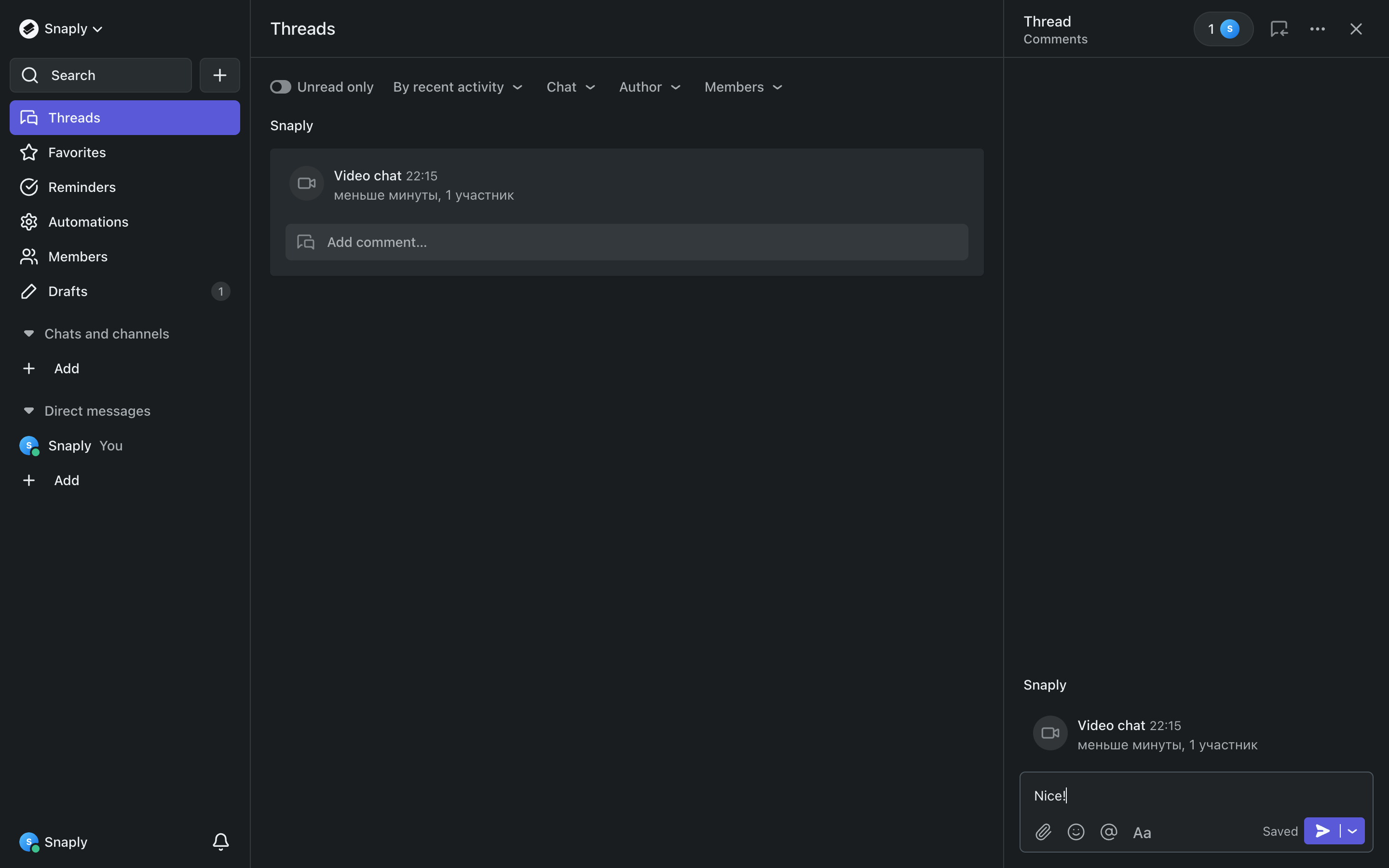Click the Drafts pencil icon

pos(29,292)
